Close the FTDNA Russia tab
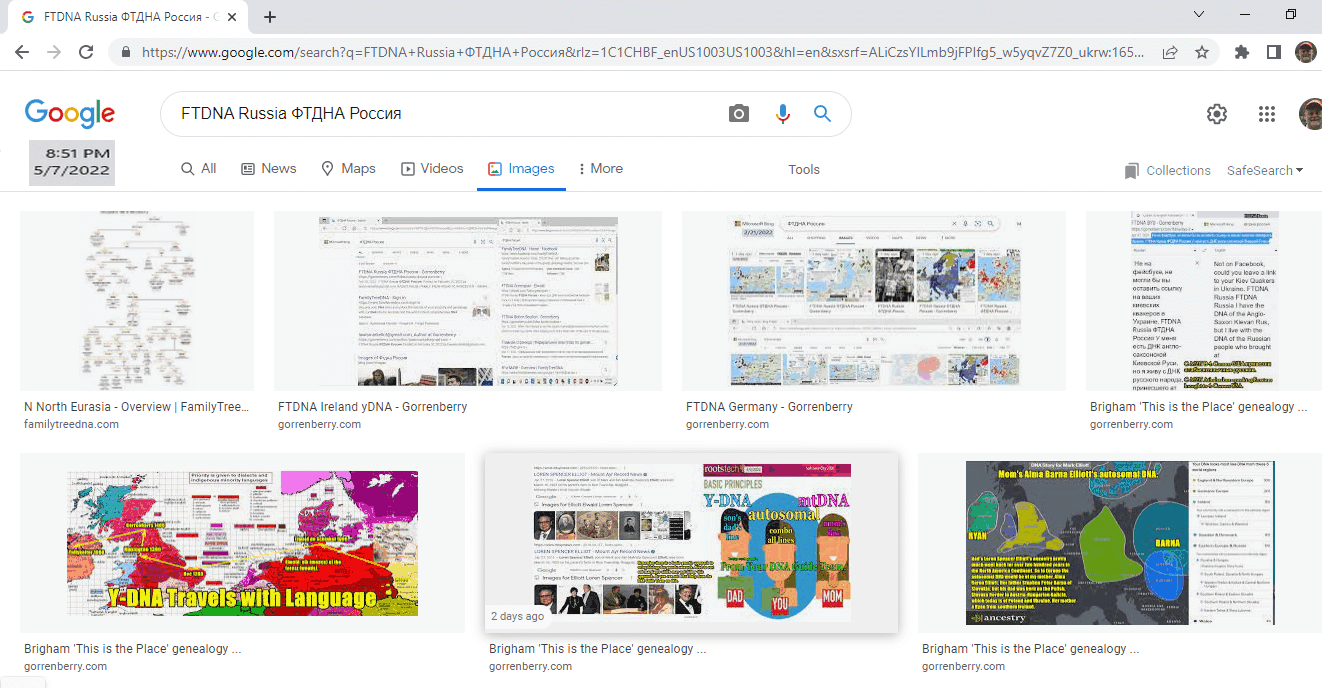1322x688 pixels. [x=234, y=17]
